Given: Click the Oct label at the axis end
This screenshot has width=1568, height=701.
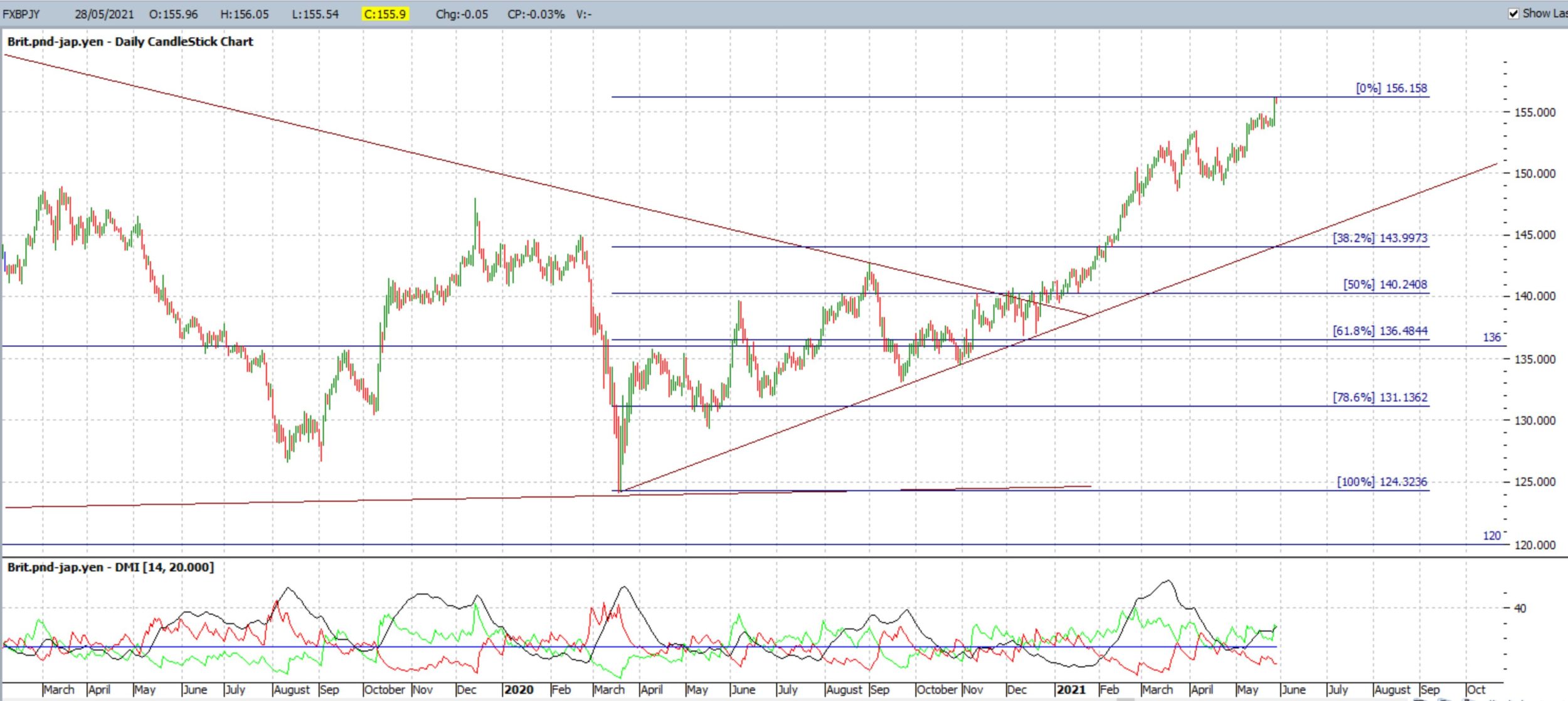Looking at the screenshot, I should click(1476, 690).
